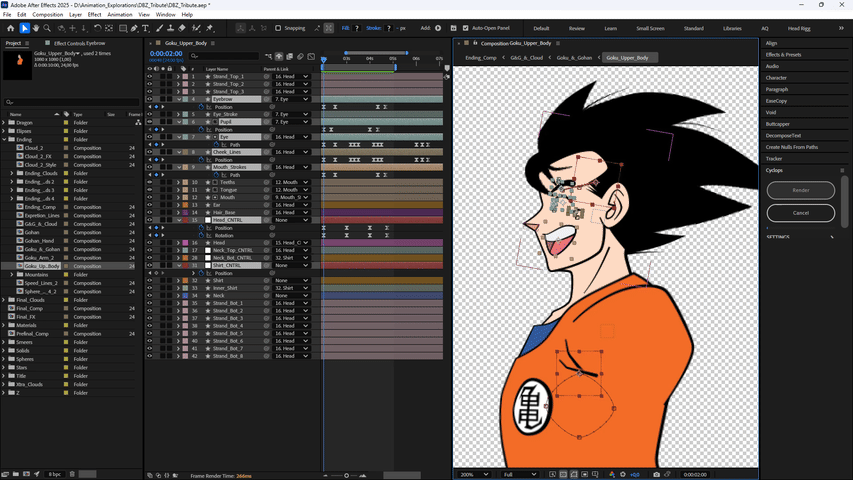Click the reset exposure icon in viewer
Image resolution: width=853 pixels, height=480 pixels.
click(x=623, y=475)
